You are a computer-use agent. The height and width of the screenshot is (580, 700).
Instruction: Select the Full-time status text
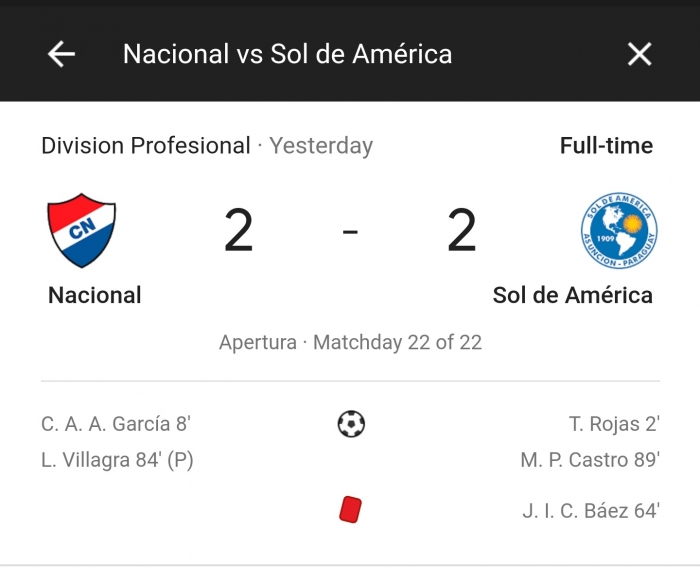[x=606, y=146]
